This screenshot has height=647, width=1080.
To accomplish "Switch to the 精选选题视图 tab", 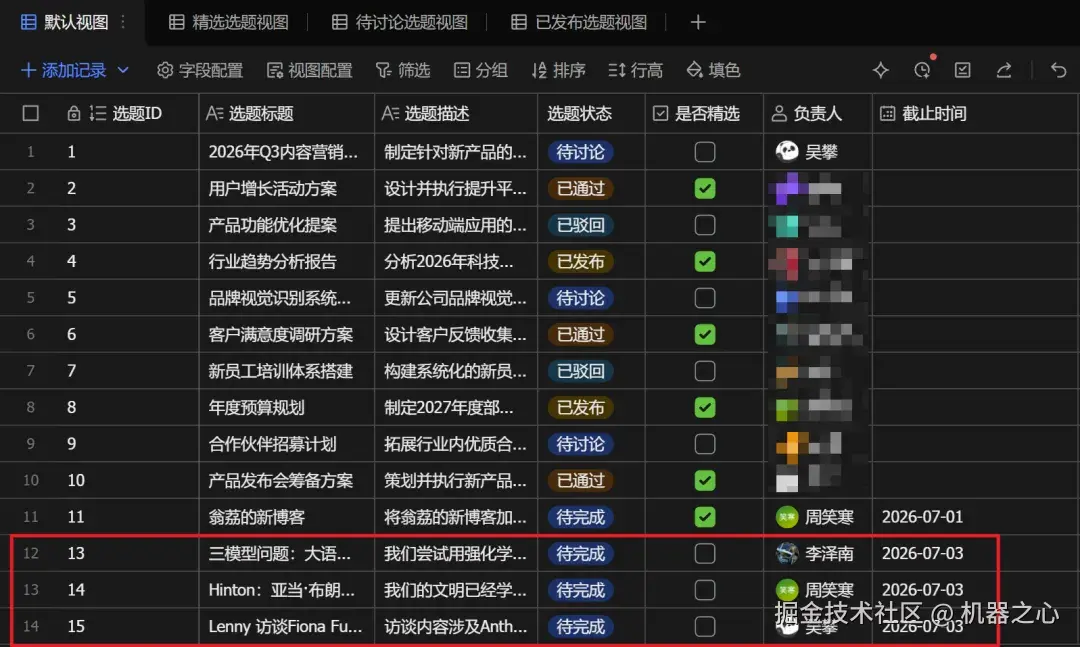I will coord(229,22).
